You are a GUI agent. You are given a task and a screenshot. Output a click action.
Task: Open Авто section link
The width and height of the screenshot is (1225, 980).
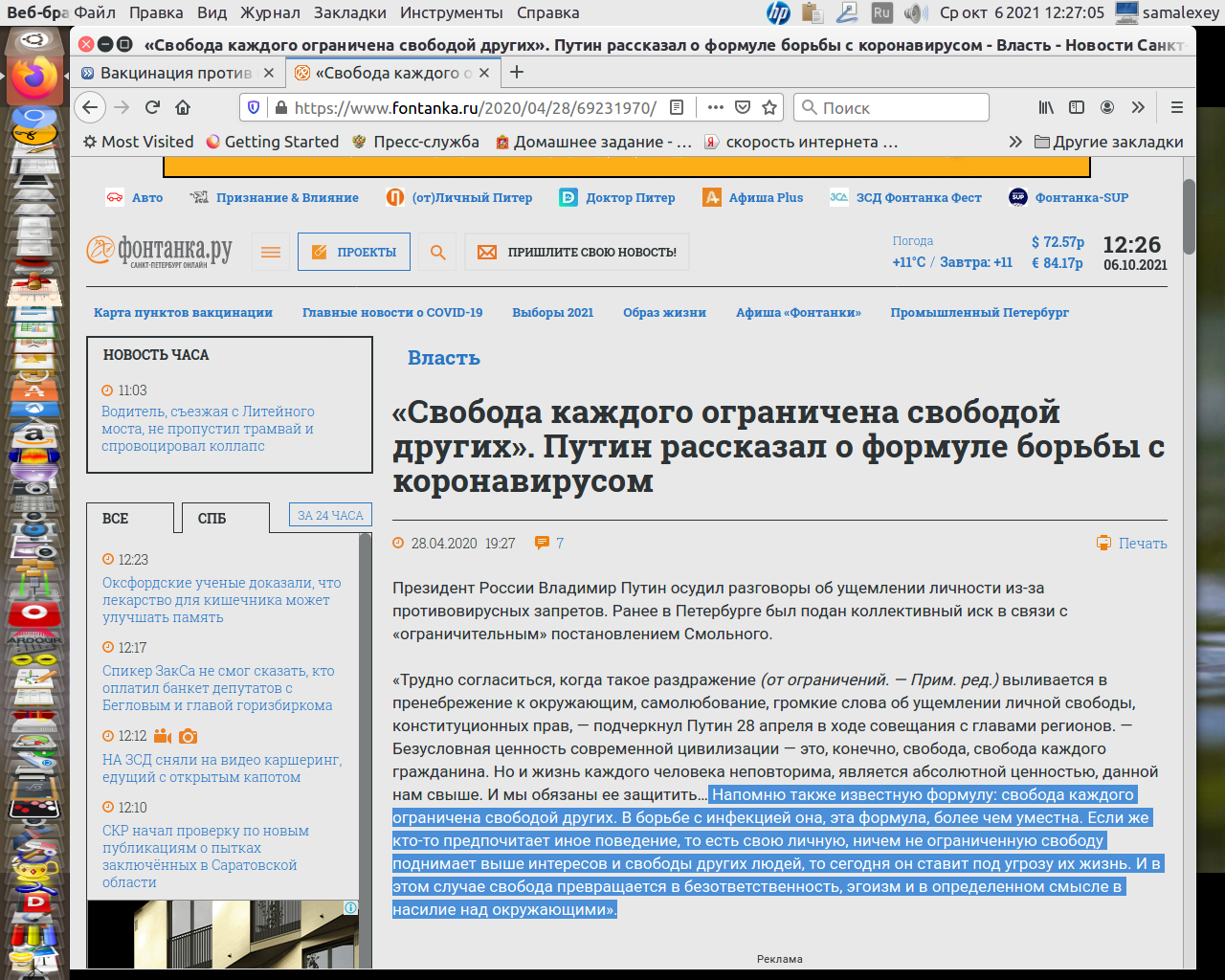134,197
